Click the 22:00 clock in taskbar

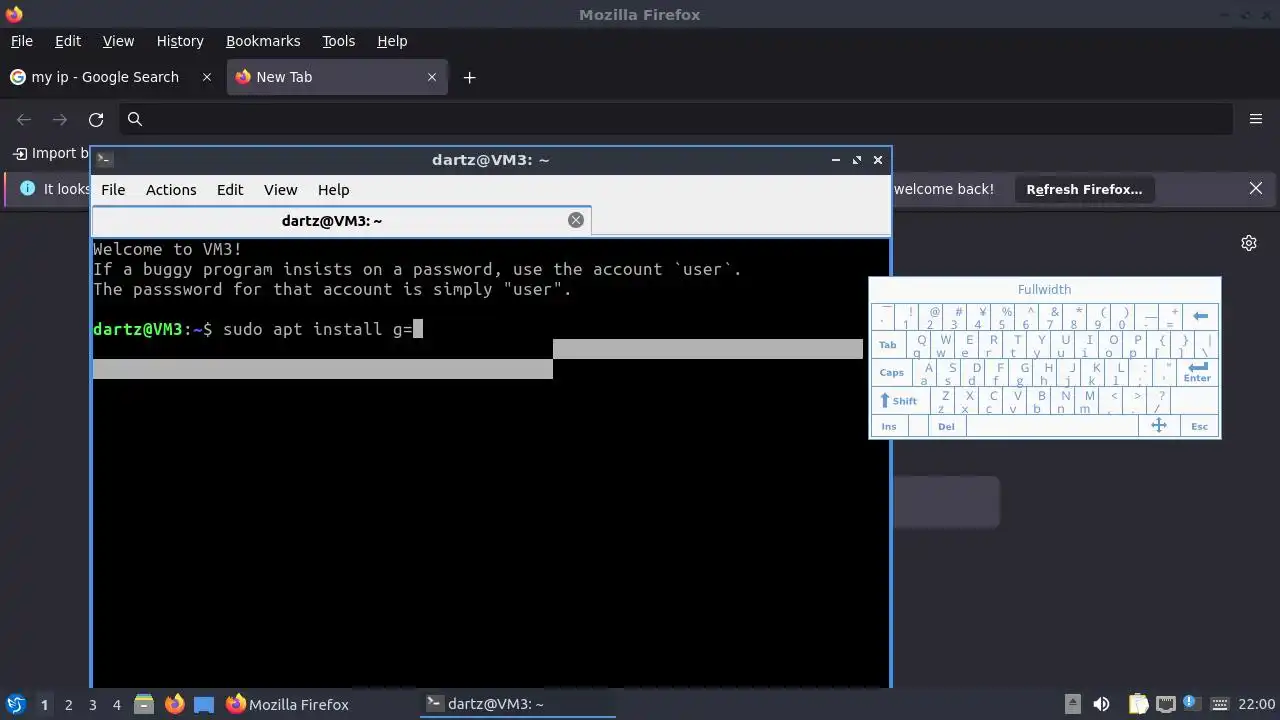click(1257, 704)
